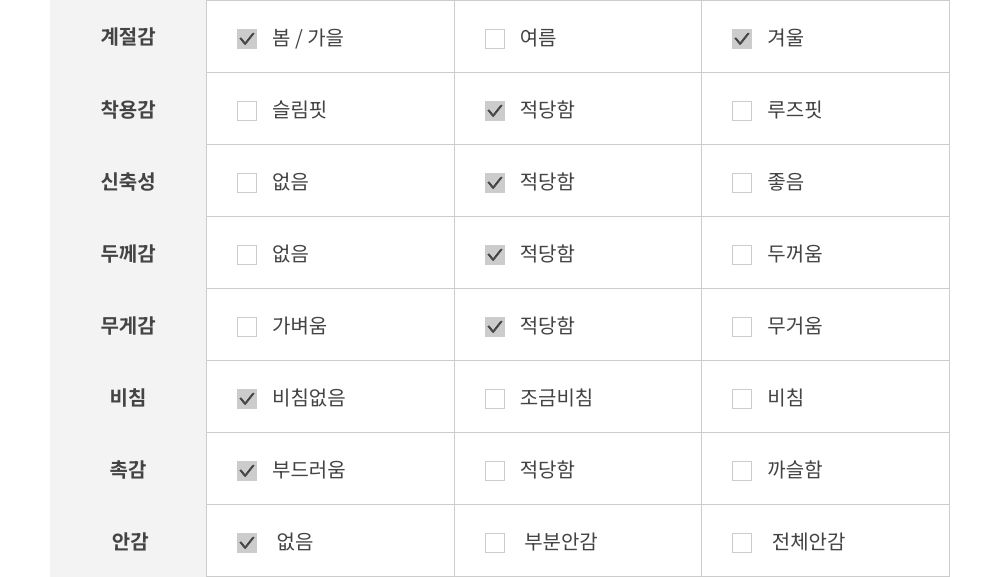Image resolution: width=1000 pixels, height=577 pixels.
Task: Check the 슬림핏 fit checkbox
Action: (247, 111)
